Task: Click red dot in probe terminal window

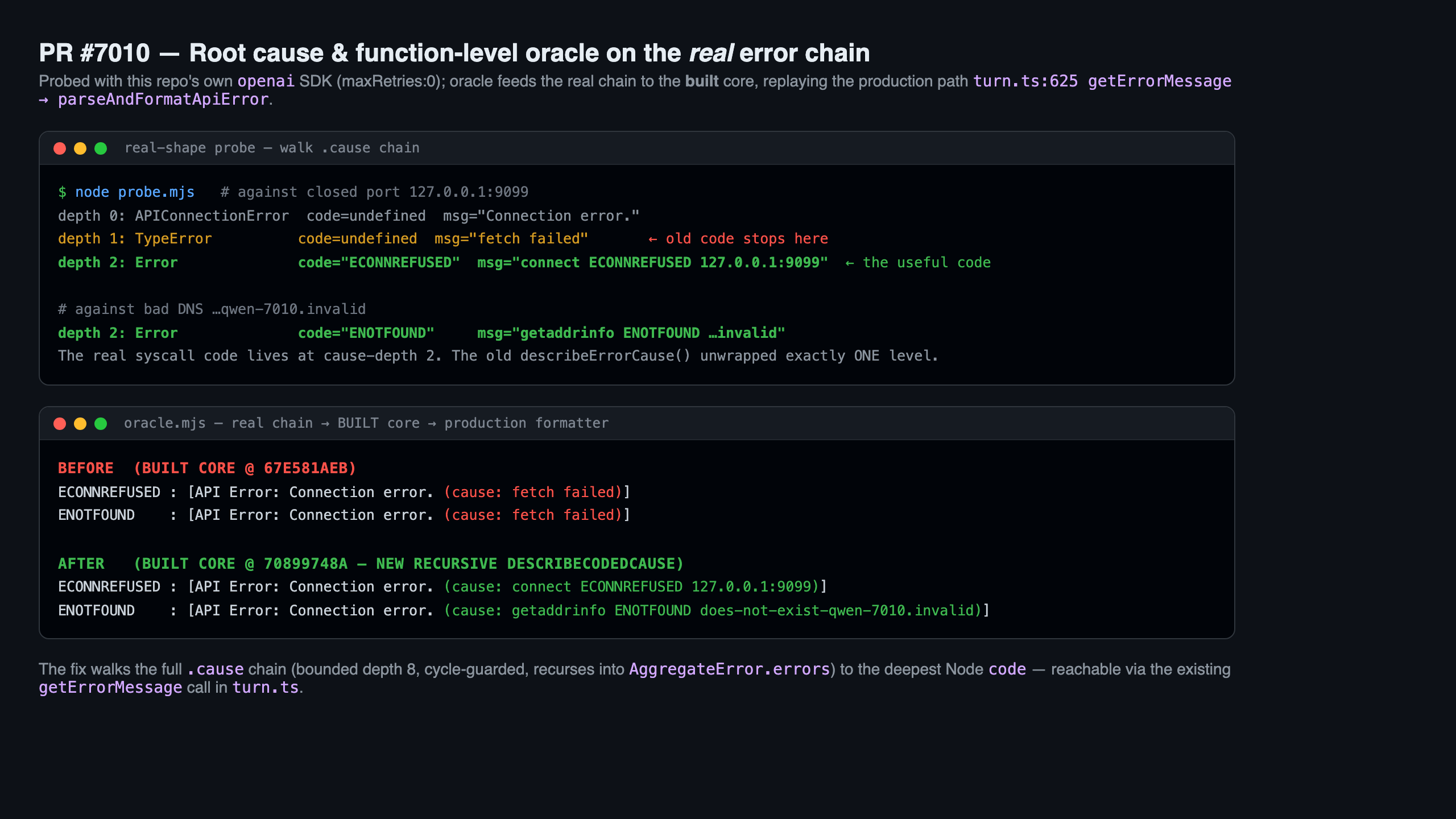Action: 60,148
